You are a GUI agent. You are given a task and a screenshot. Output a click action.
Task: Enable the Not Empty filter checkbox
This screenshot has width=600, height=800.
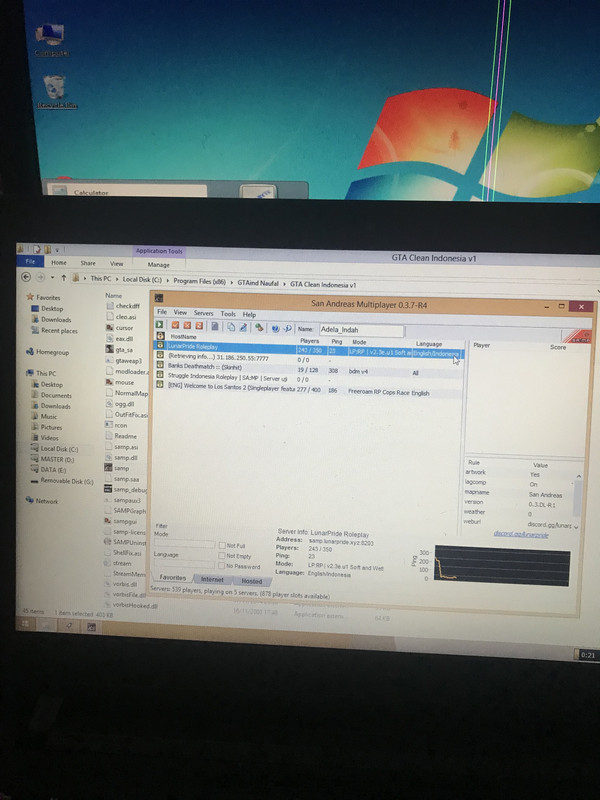pos(222,556)
